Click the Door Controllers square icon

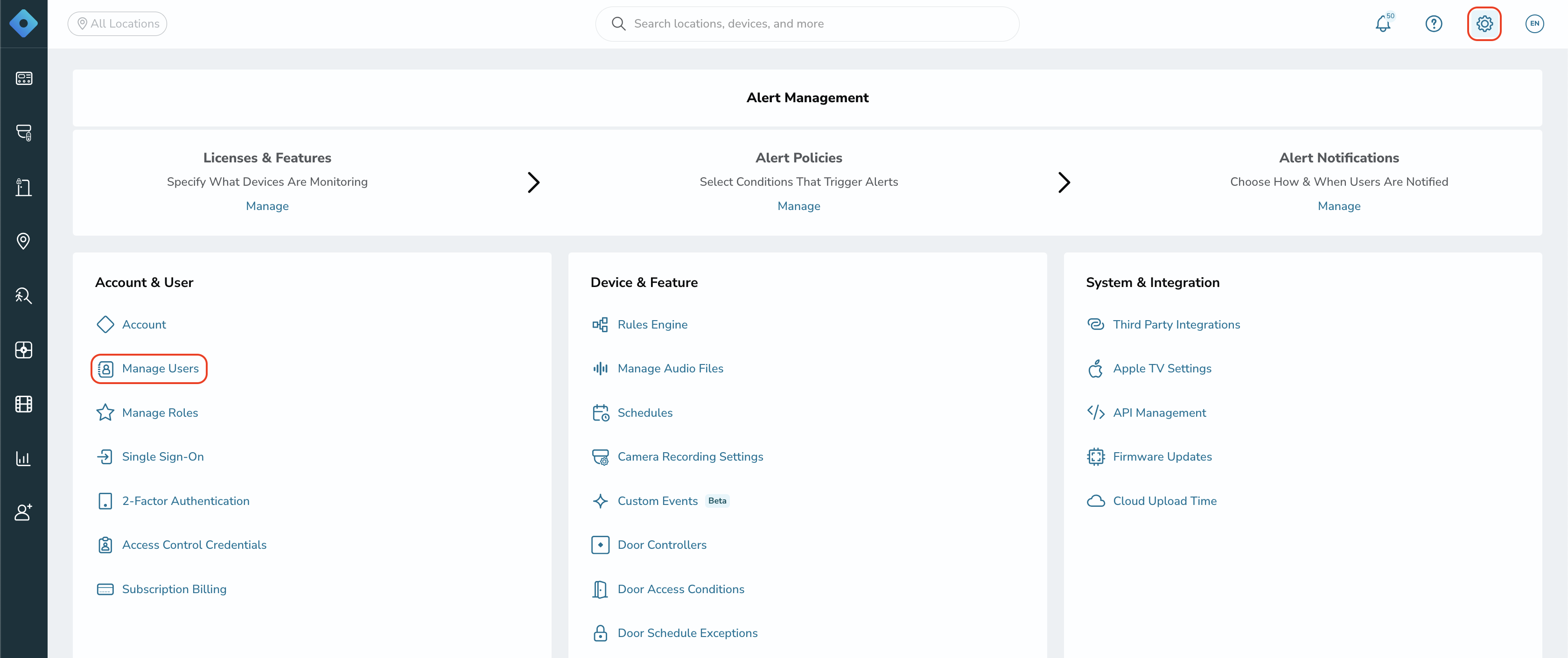click(x=600, y=545)
